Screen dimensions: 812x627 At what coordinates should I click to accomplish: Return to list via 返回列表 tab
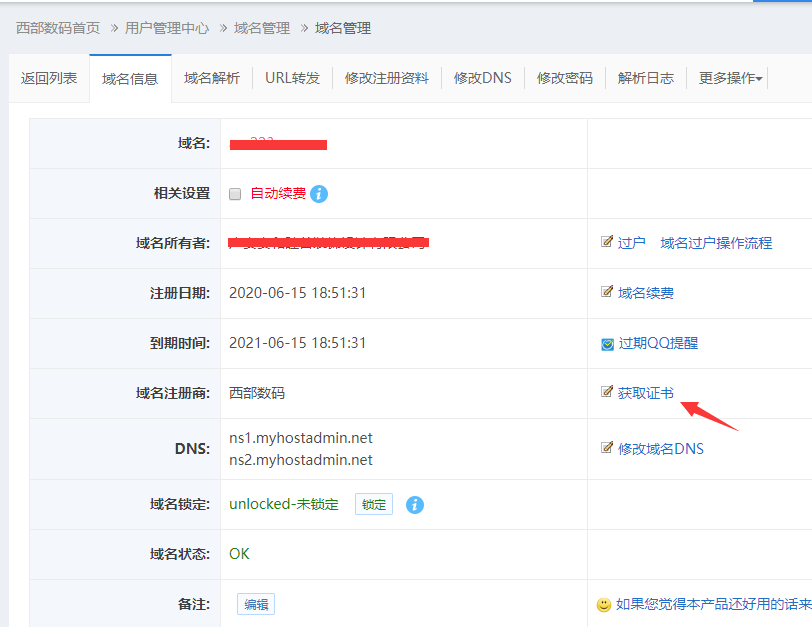[x=49, y=78]
